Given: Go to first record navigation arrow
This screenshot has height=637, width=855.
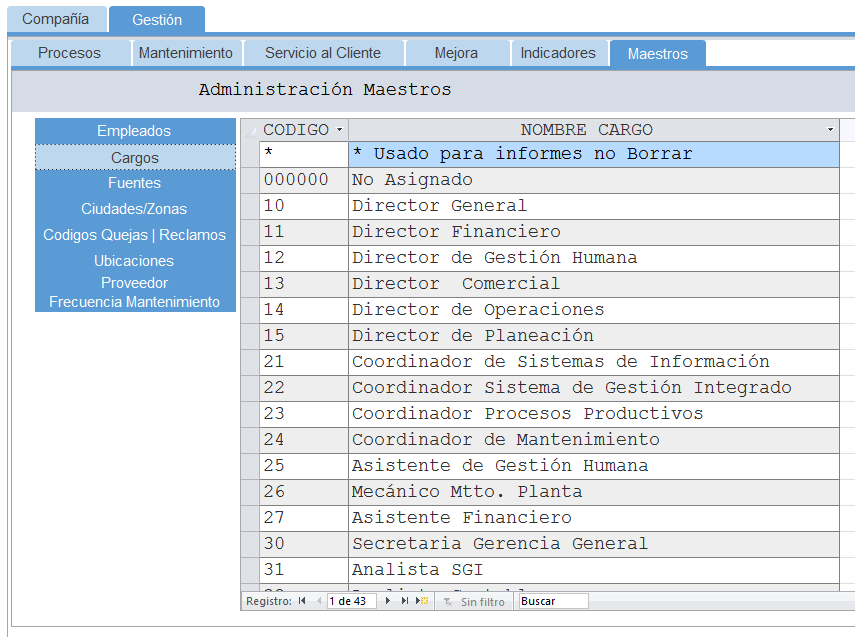Looking at the screenshot, I should (x=302, y=601).
